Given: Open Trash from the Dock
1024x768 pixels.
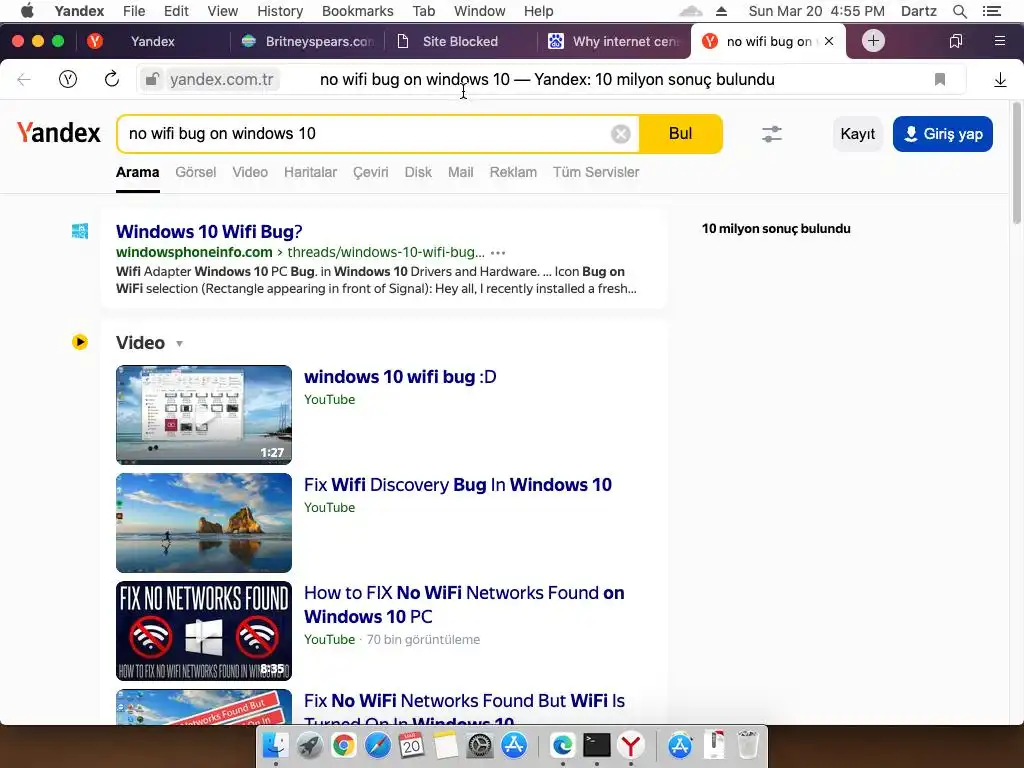Looking at the screenshot, I should [748, 745].
